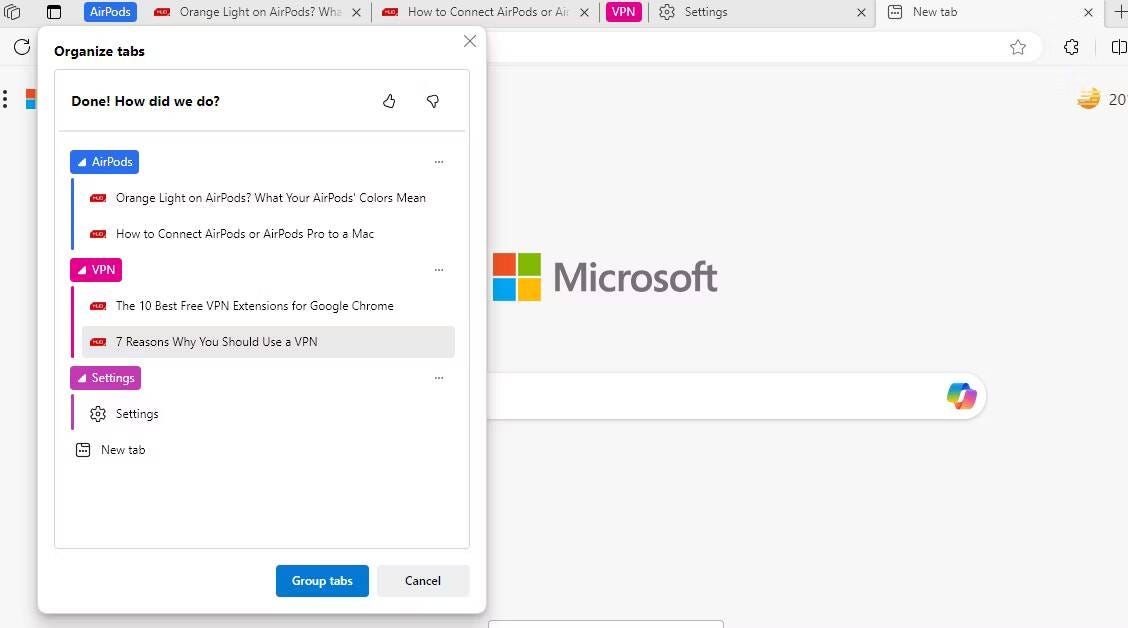This screenshot has height=628, width=1128.
Task: Open more options for the AirPods group
Action: tap(438, 161)
